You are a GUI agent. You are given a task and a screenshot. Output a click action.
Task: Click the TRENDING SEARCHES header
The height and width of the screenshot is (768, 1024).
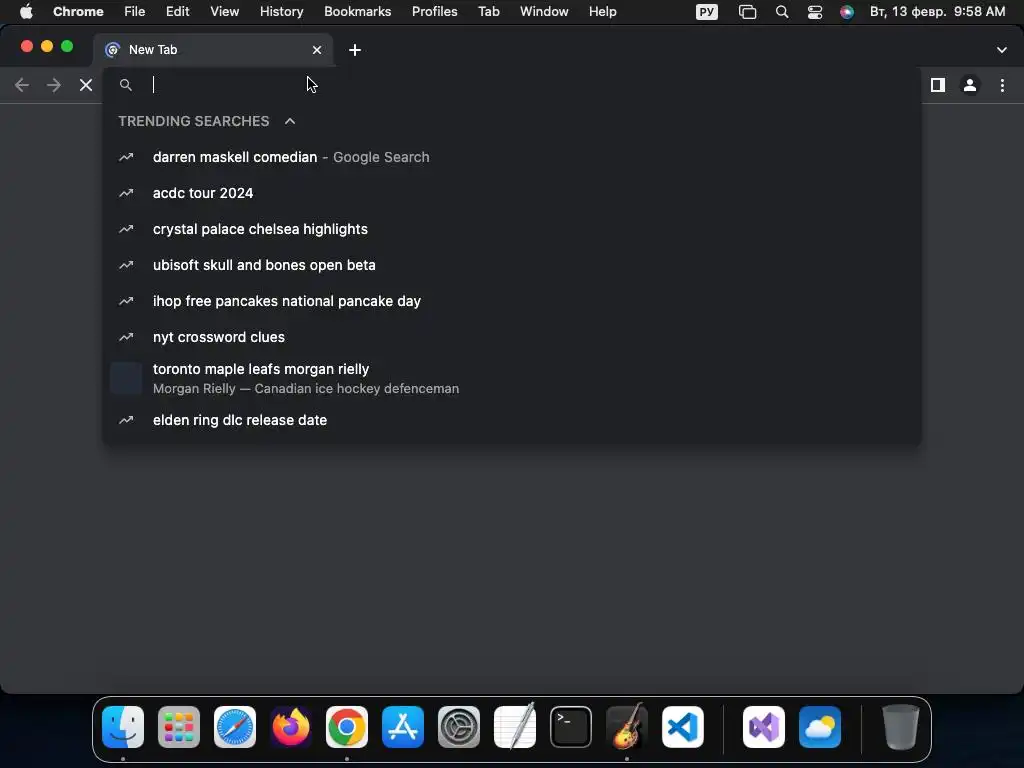click(193, 121)
